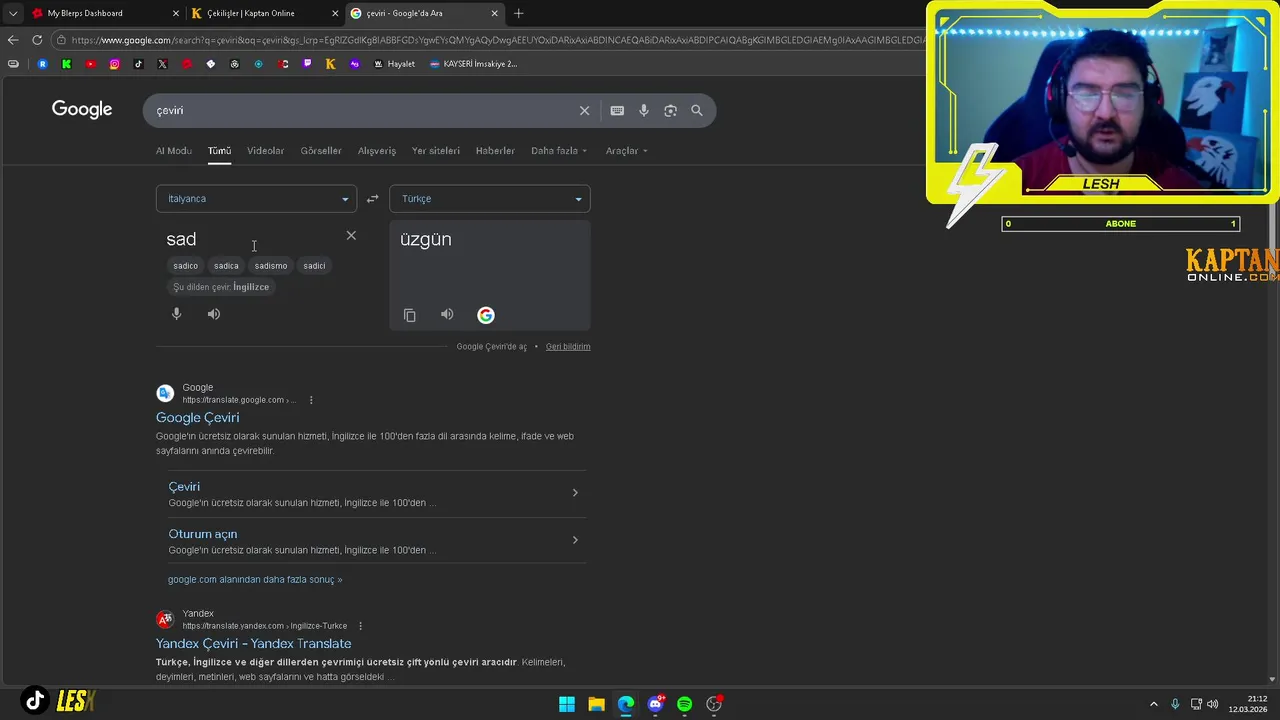The image size is (1280, 720).
Task: Select suggestion chip 'sadici'
Action: (x=314, y=266)
